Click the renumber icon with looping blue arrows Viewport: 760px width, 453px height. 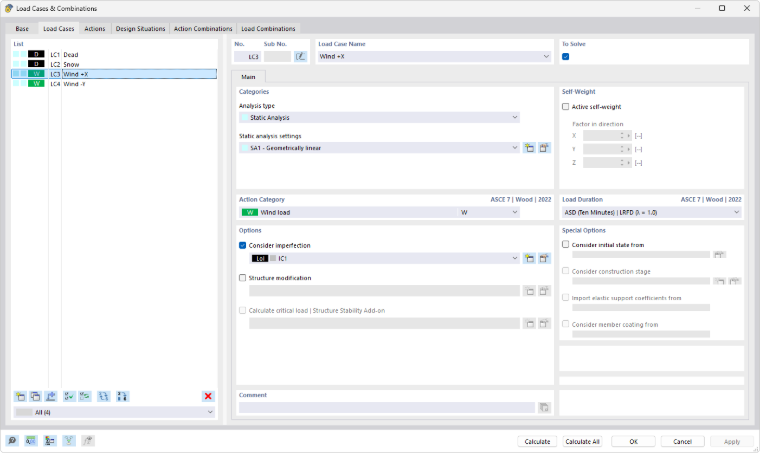tap(103, 396)
